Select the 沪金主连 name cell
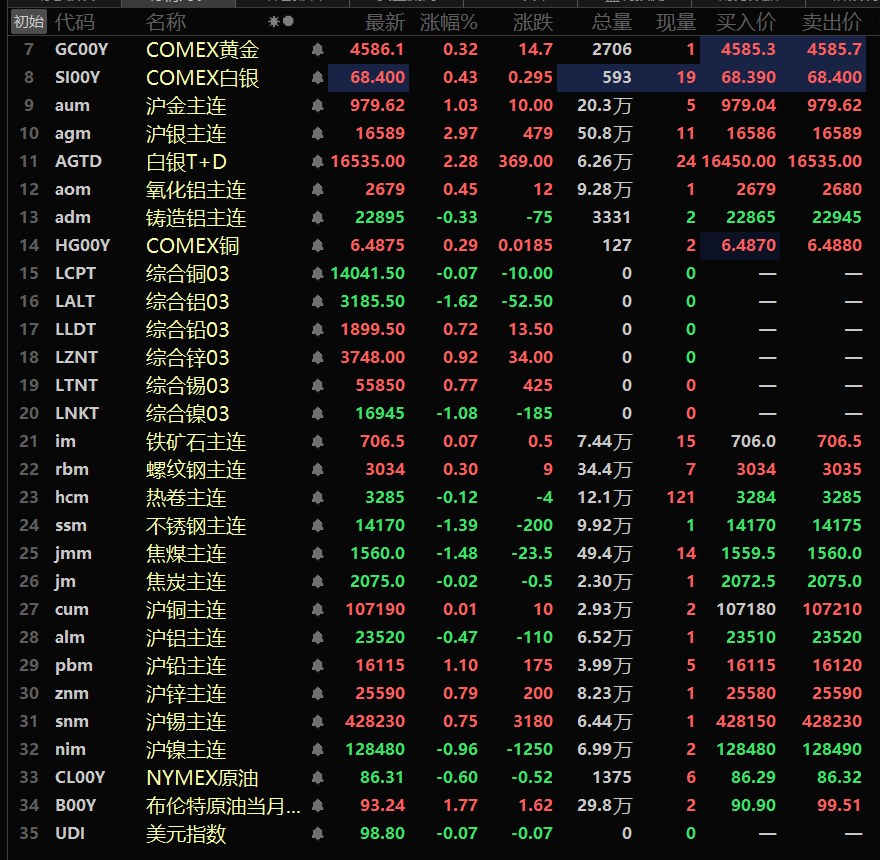880x860 pixels. click(186, 106)
